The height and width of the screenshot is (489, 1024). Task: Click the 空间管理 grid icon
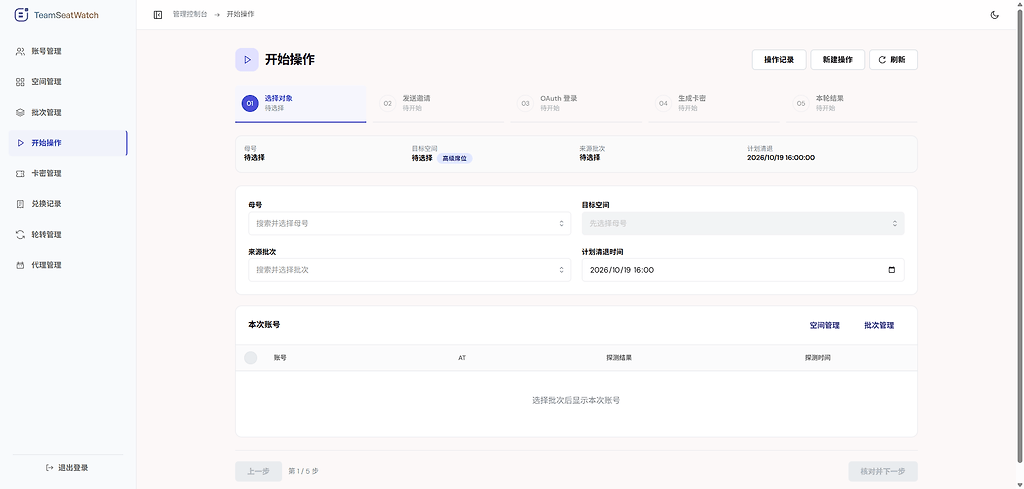[20, 82]
